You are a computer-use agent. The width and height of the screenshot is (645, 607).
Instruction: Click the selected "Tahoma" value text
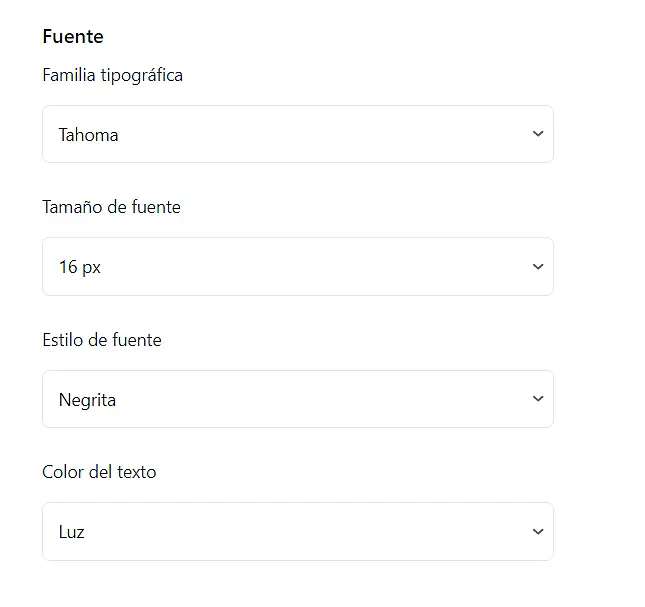[88, 135]
